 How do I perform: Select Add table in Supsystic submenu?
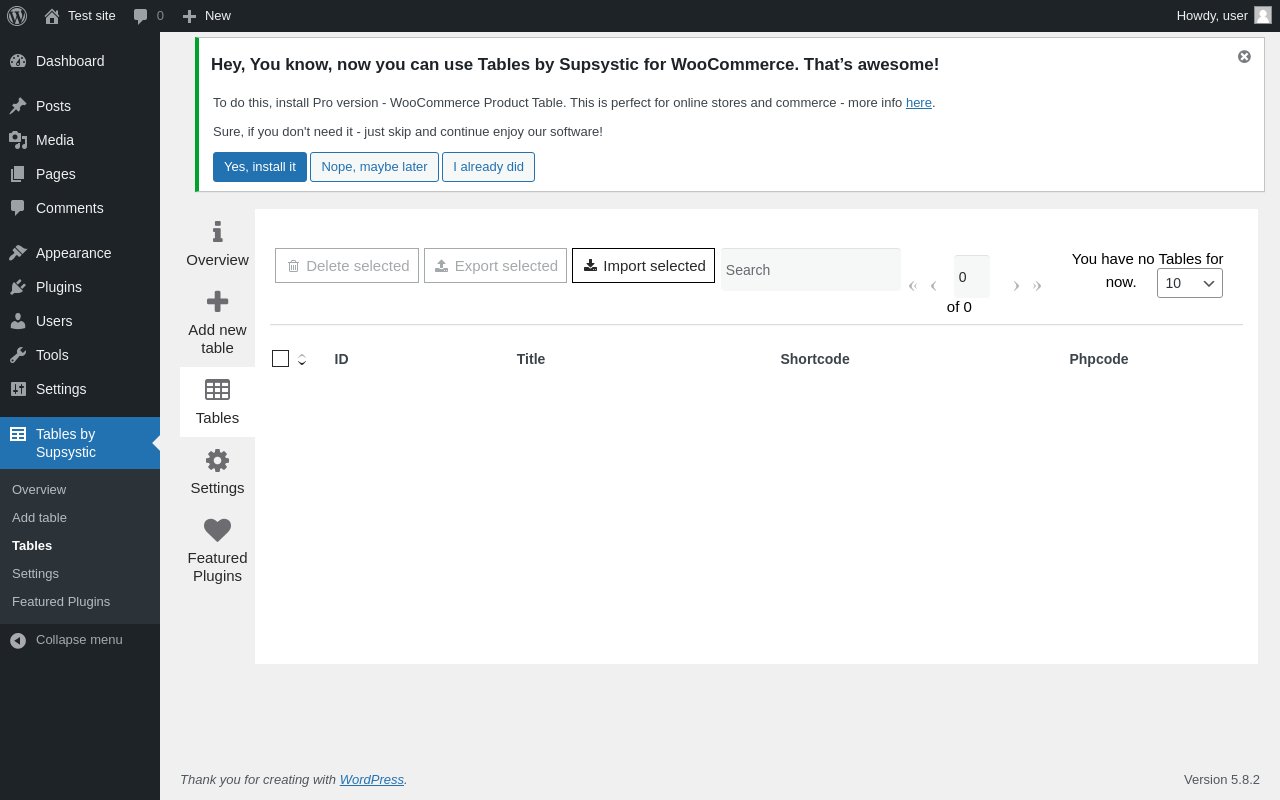coord(39,518)
